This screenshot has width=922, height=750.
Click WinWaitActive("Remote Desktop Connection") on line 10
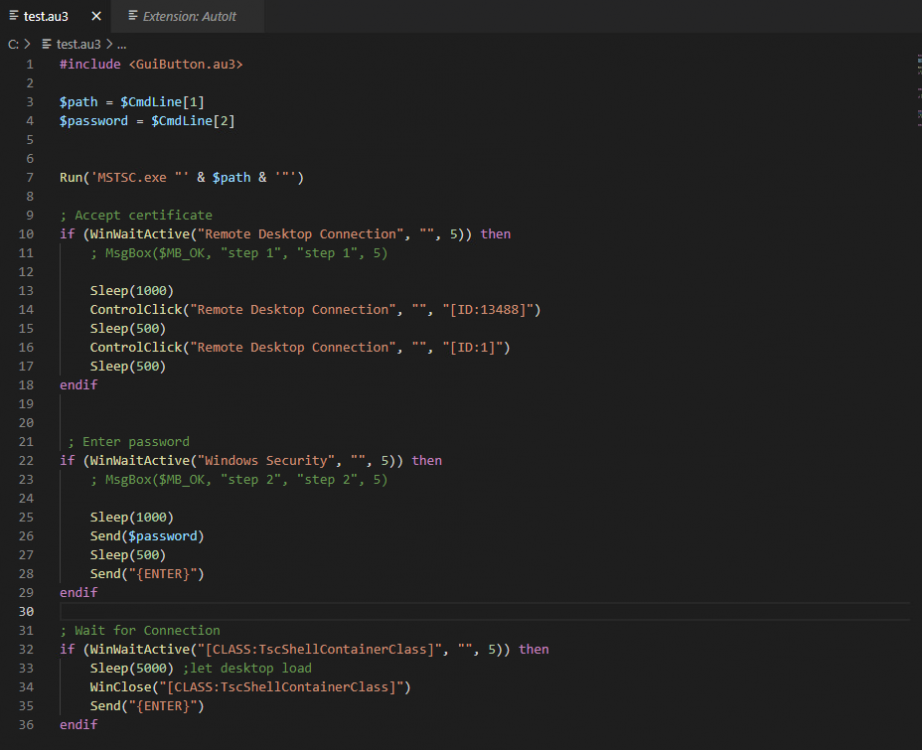[x=277, y=234]
